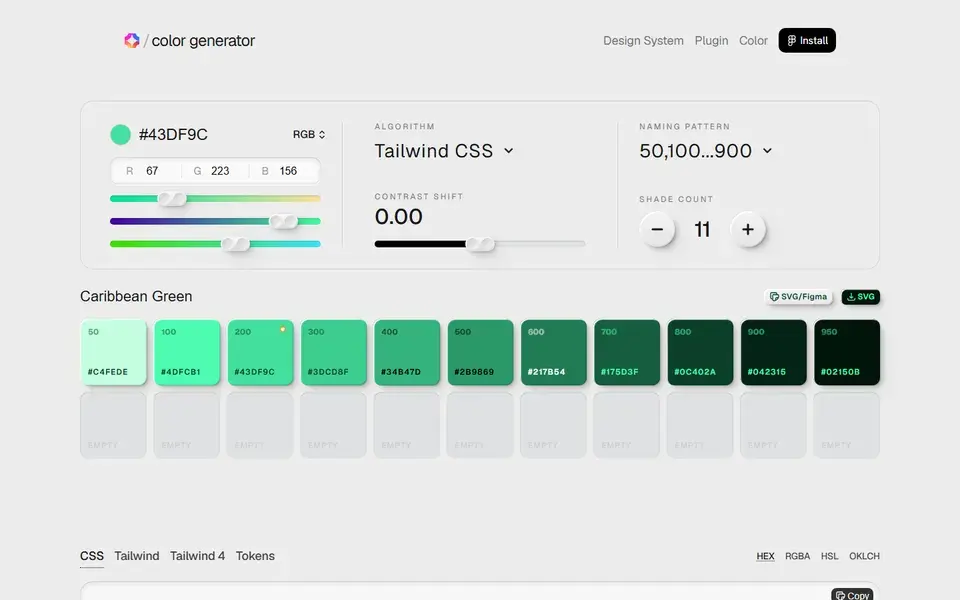This screenshot has height=600, width=960.
Task: Select the 950 shade swatch #02150B
Action: point(847,352)
